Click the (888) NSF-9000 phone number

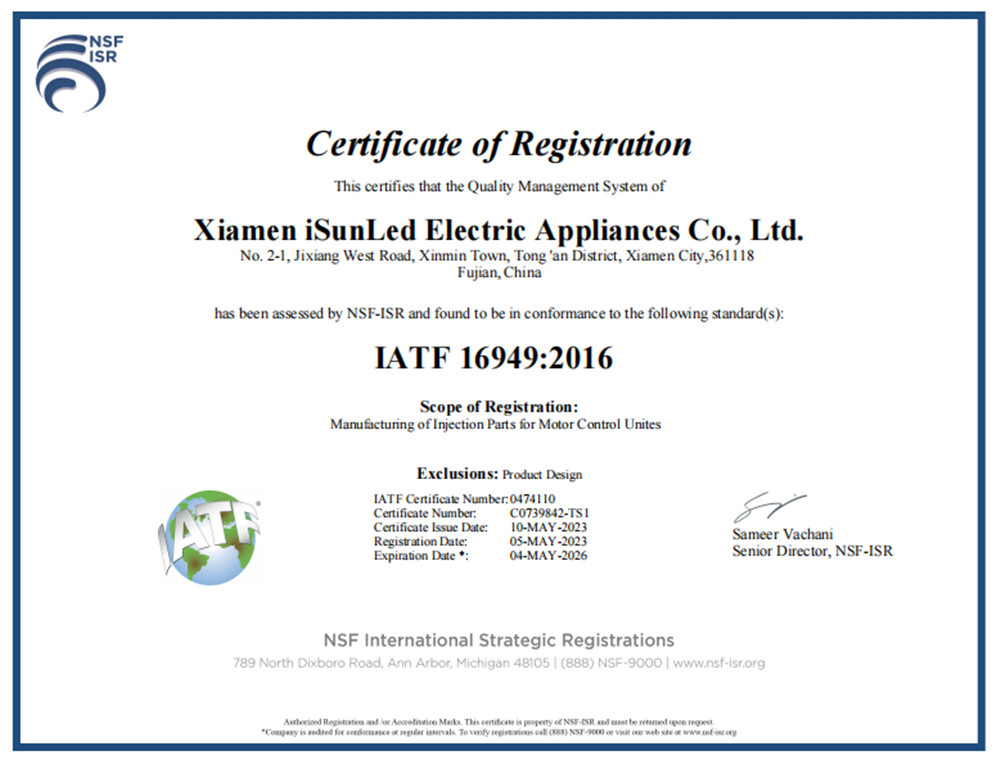click(612, 663)
